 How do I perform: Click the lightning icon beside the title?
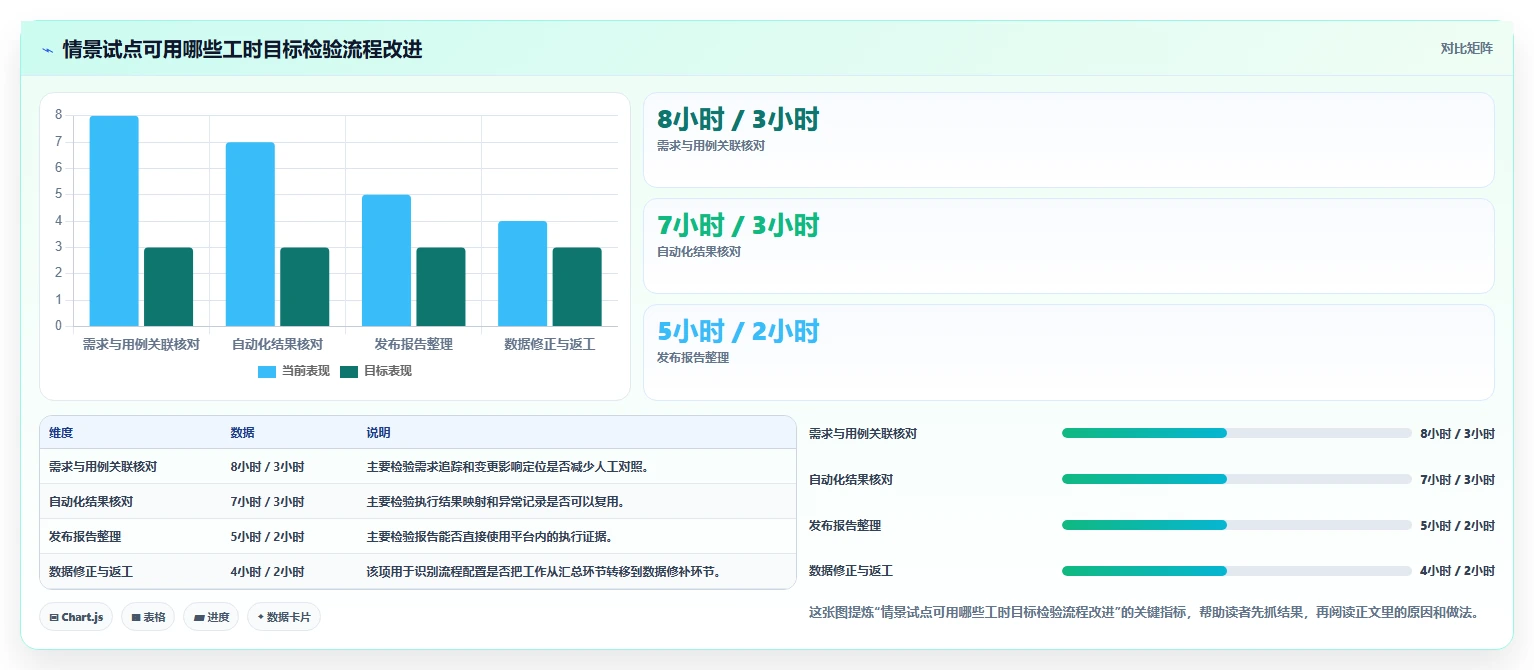[48, 50]
